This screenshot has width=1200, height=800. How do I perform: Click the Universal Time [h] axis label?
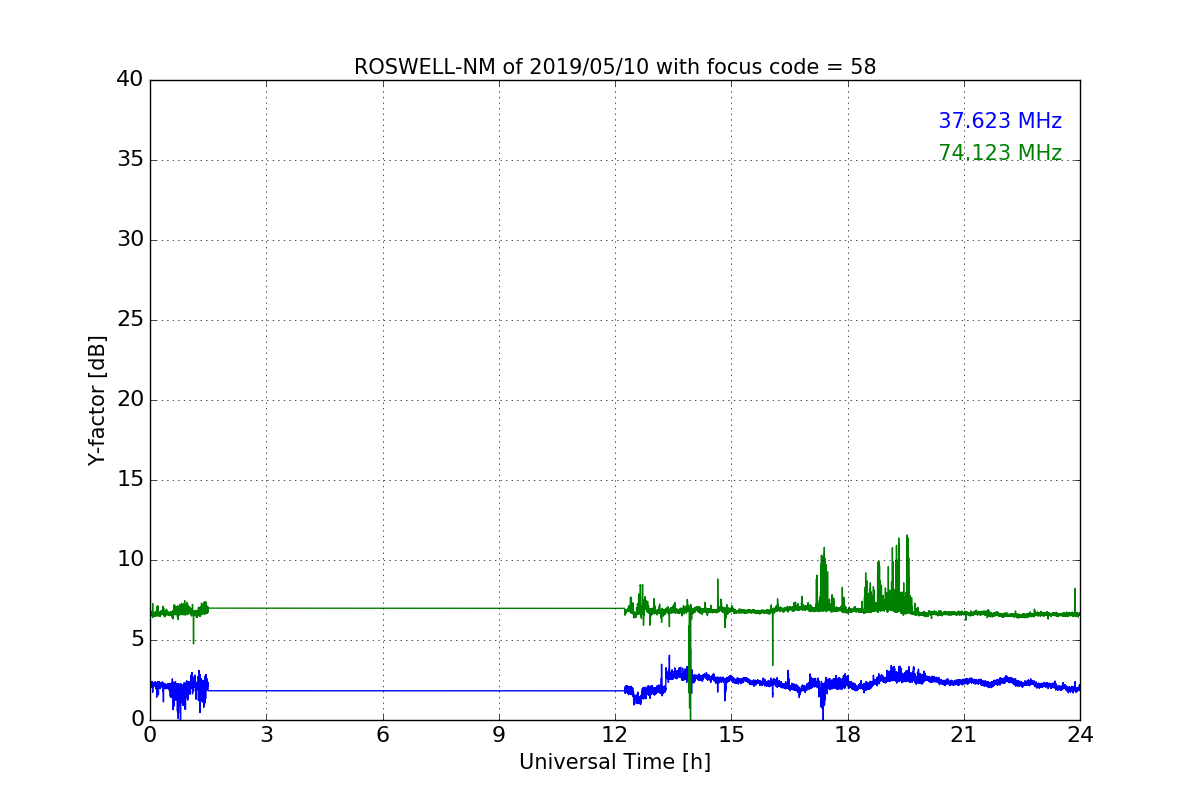point(615,762)
